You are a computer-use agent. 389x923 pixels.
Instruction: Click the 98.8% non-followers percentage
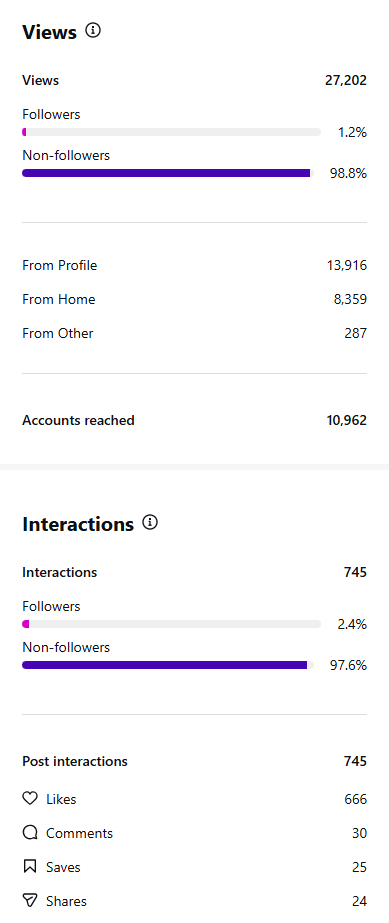(x=348, y=174)
